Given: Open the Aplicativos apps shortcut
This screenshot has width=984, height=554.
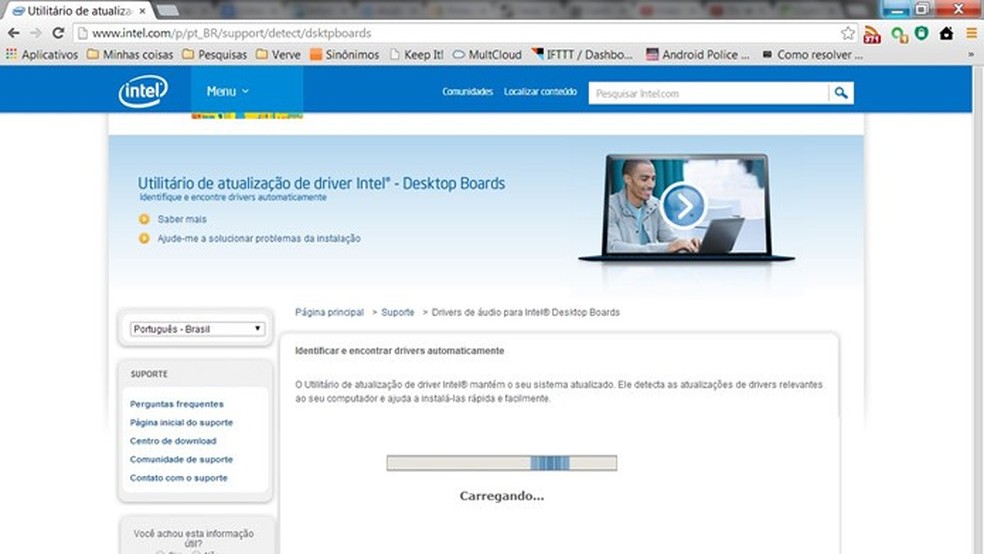Looking at the screenshot, I should tap(42, 55).
